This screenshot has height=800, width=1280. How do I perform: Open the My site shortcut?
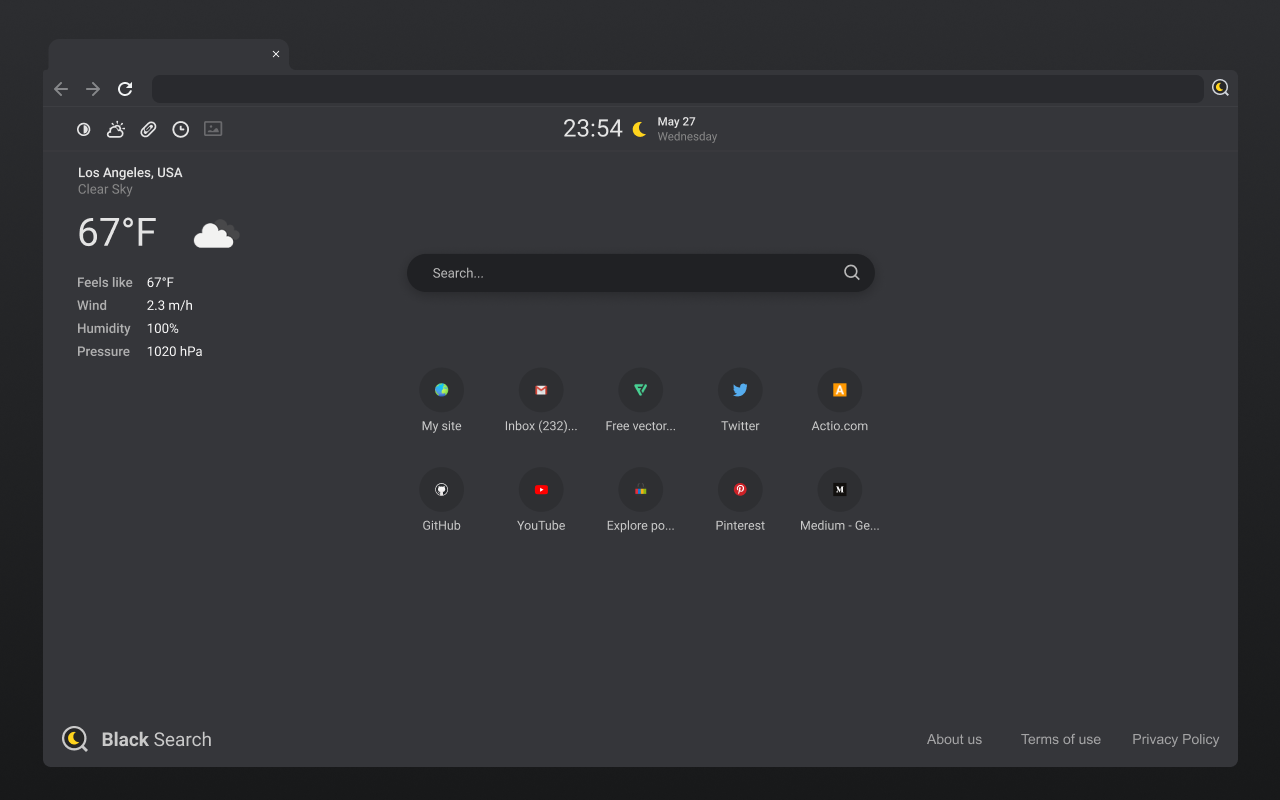441,390
